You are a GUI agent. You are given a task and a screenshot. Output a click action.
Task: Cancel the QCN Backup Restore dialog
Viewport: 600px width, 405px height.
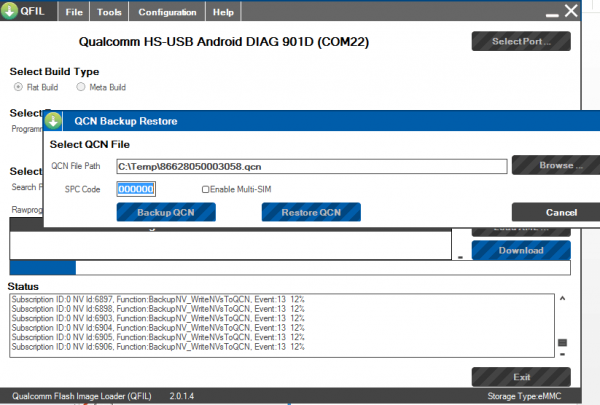click(x=556, y=212)
